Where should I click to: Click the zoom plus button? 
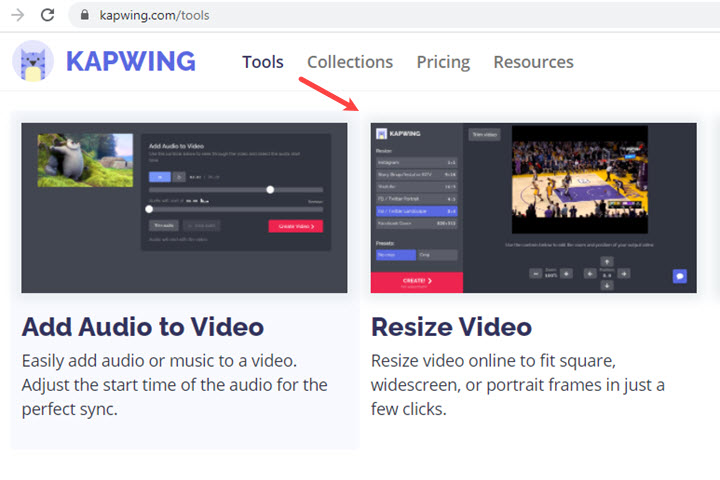click(566, 274)
